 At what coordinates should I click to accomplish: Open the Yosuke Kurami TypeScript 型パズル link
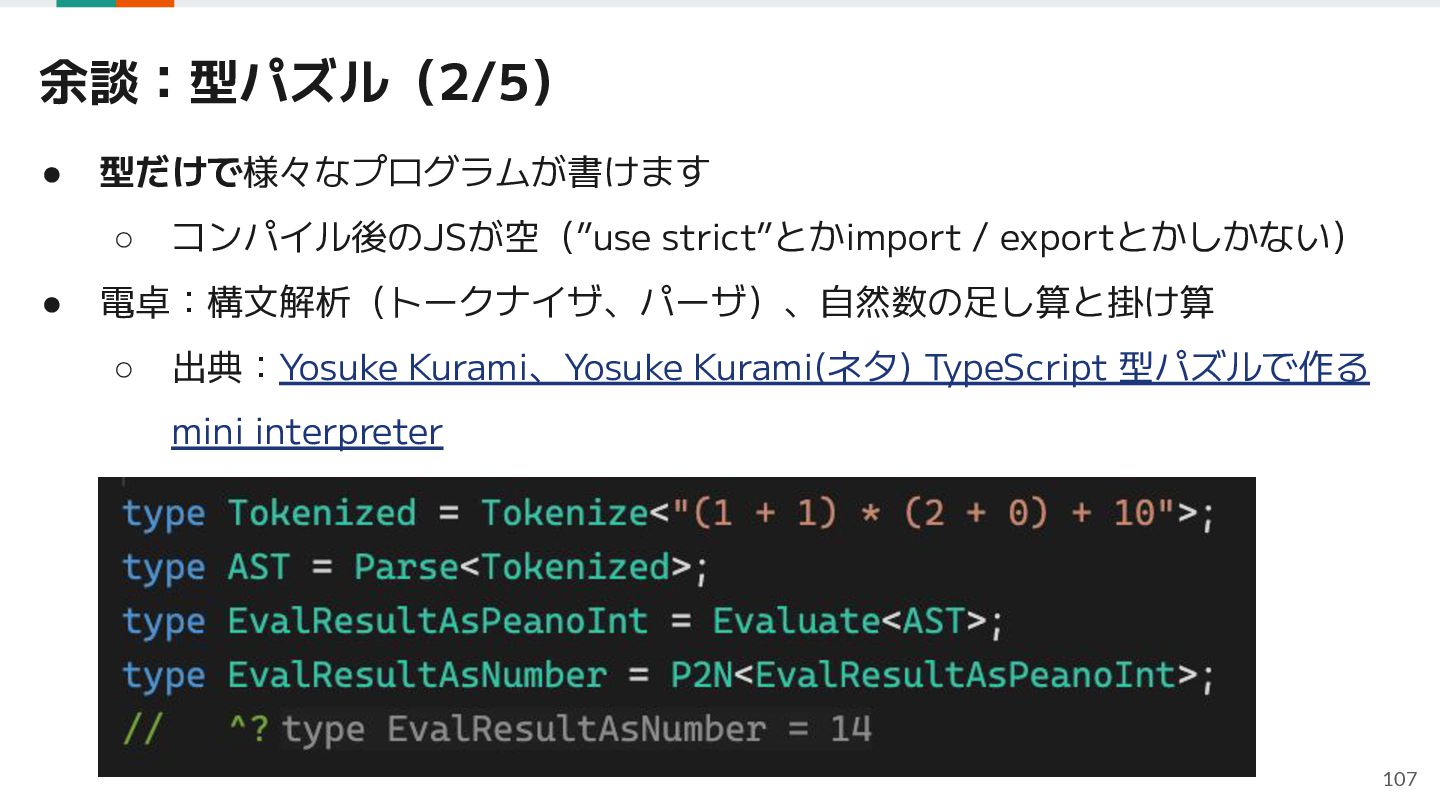823,368
